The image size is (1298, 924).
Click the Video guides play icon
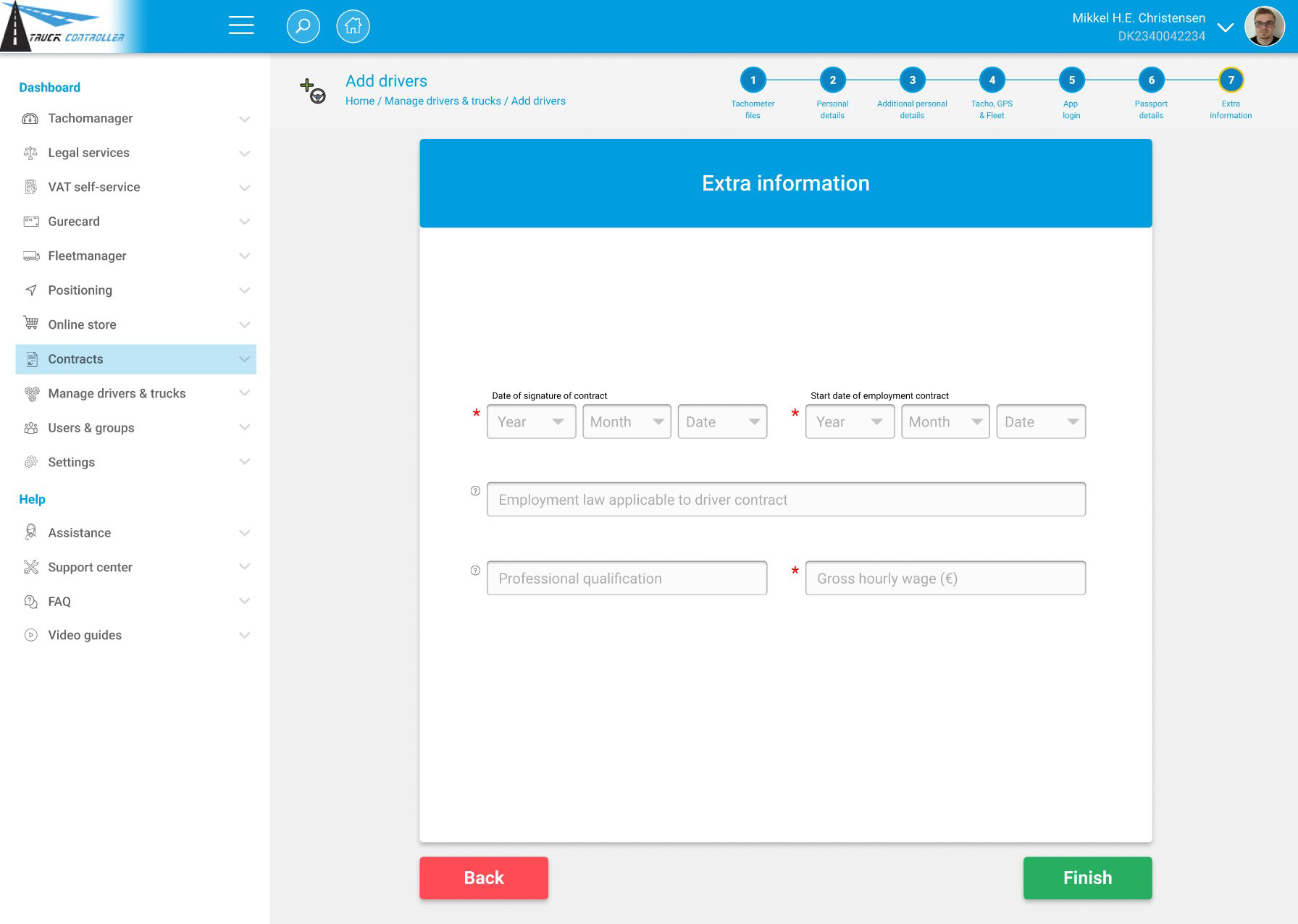click(30, 635)
